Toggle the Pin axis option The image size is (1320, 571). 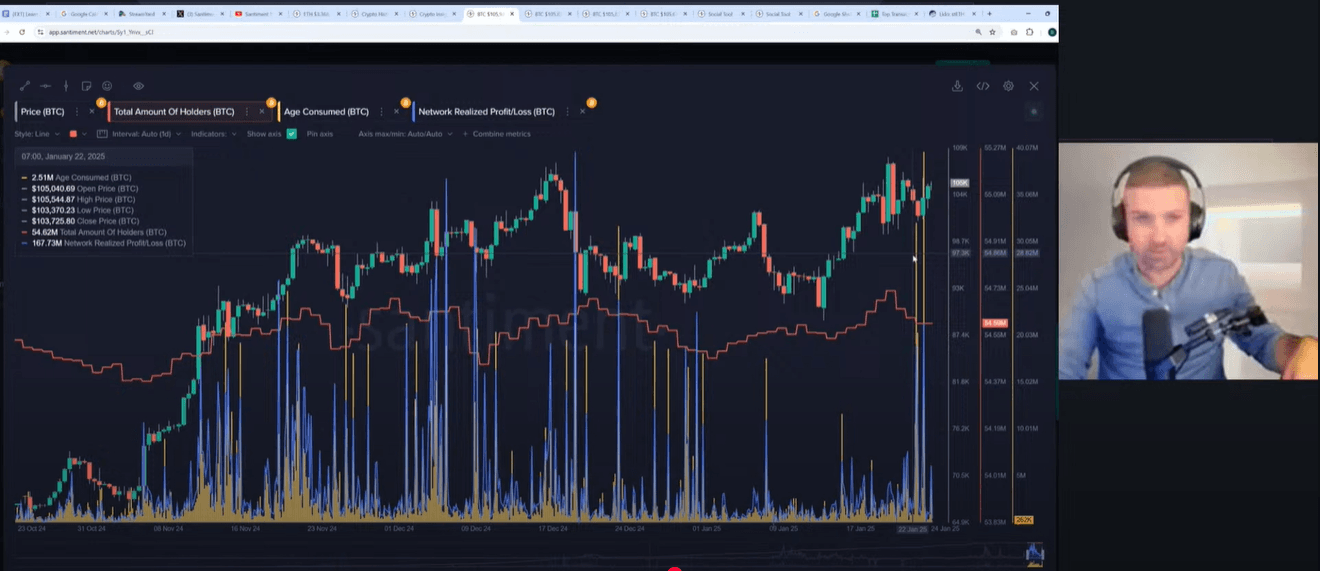tap(319, 134)
